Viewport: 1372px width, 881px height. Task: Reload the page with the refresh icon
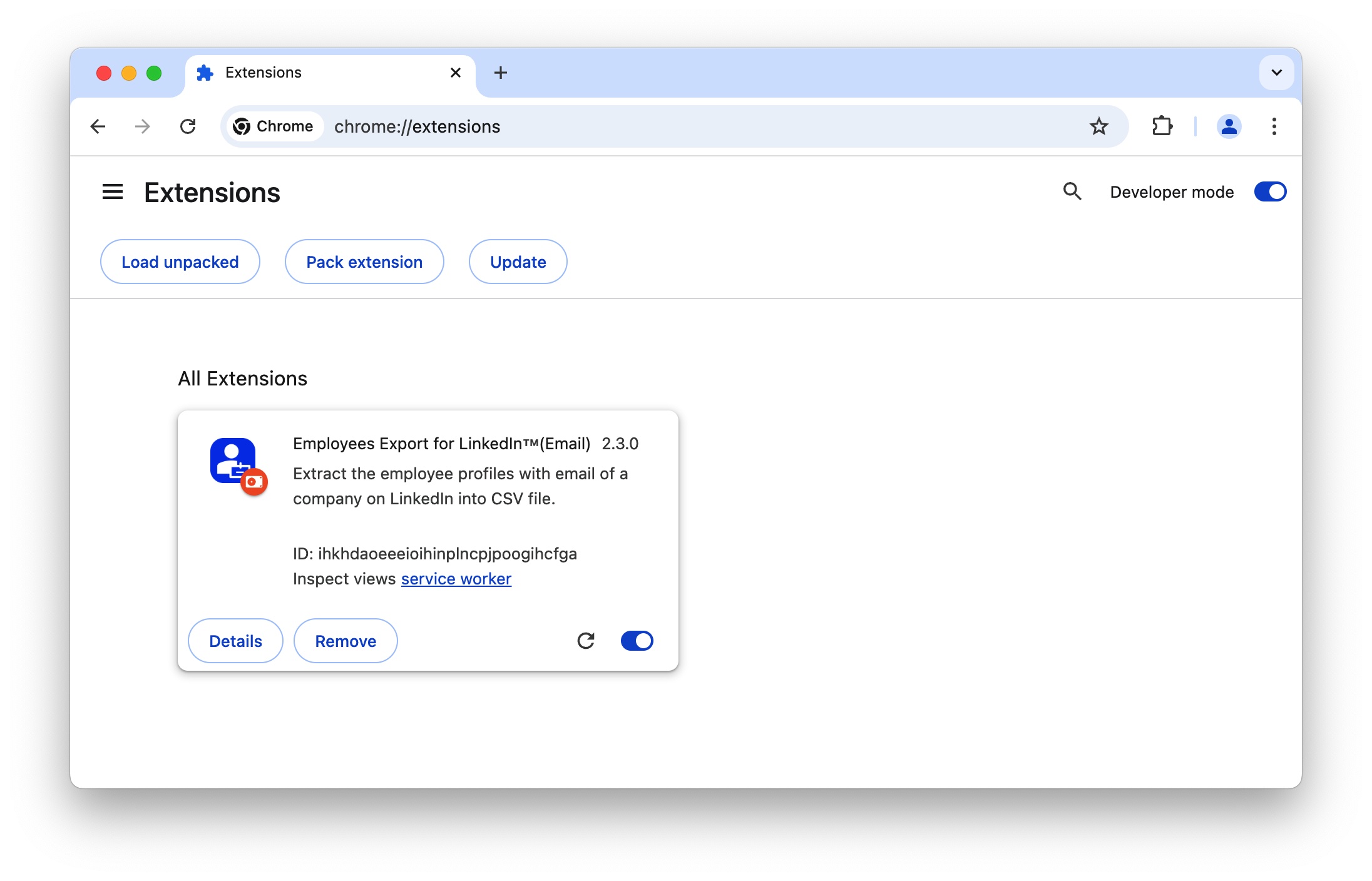(189, 126)
